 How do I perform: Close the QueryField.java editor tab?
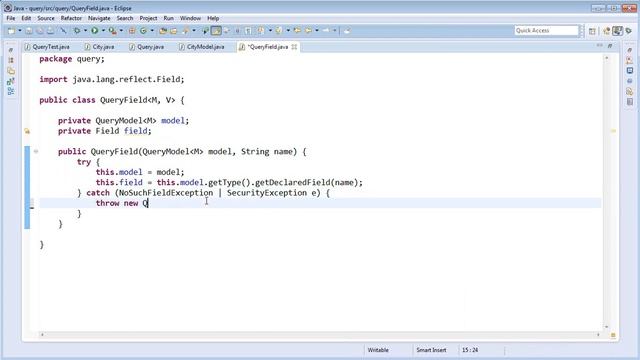click(x=294, y=47)
